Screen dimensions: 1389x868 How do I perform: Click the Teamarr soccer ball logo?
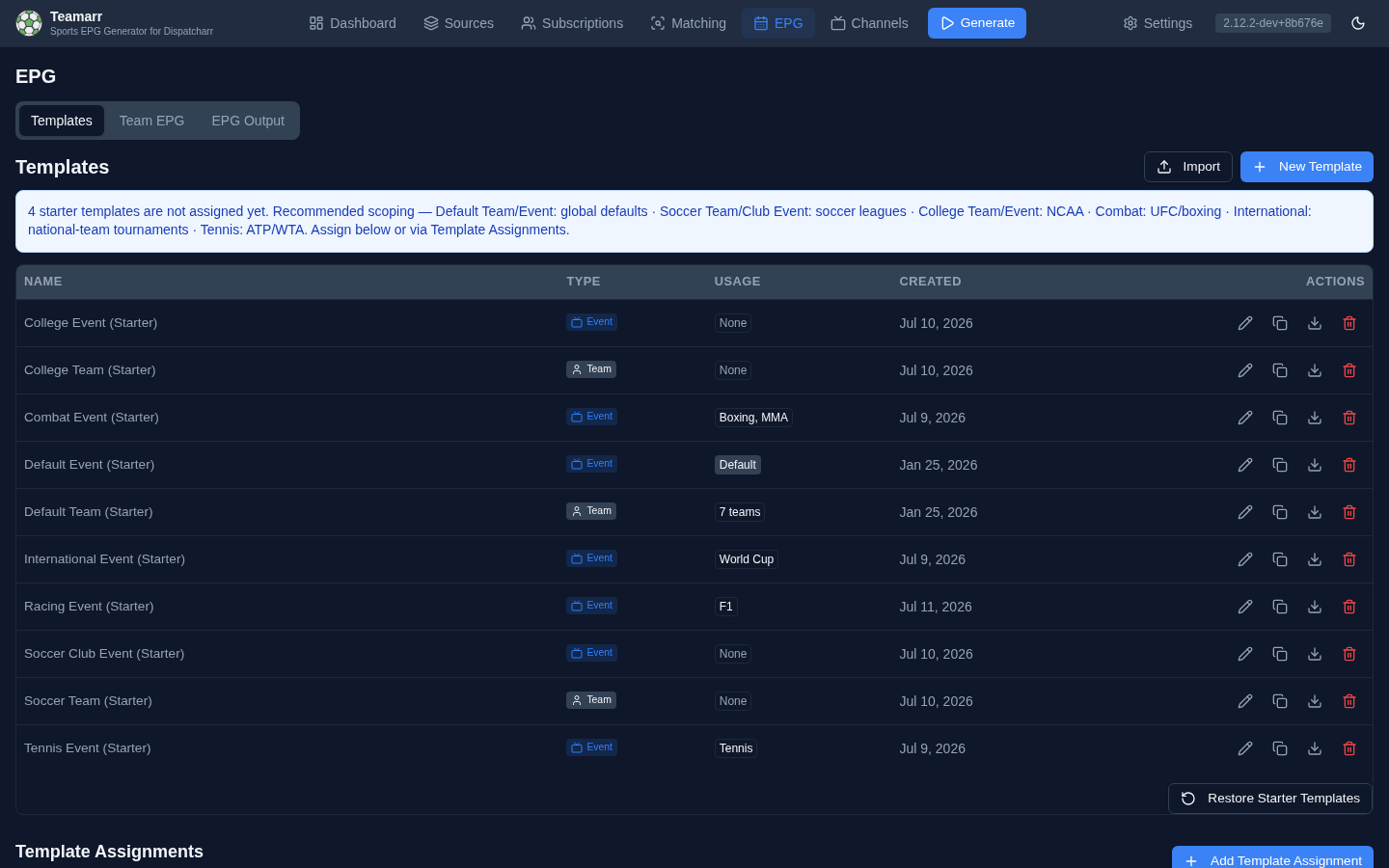(29, 23)
